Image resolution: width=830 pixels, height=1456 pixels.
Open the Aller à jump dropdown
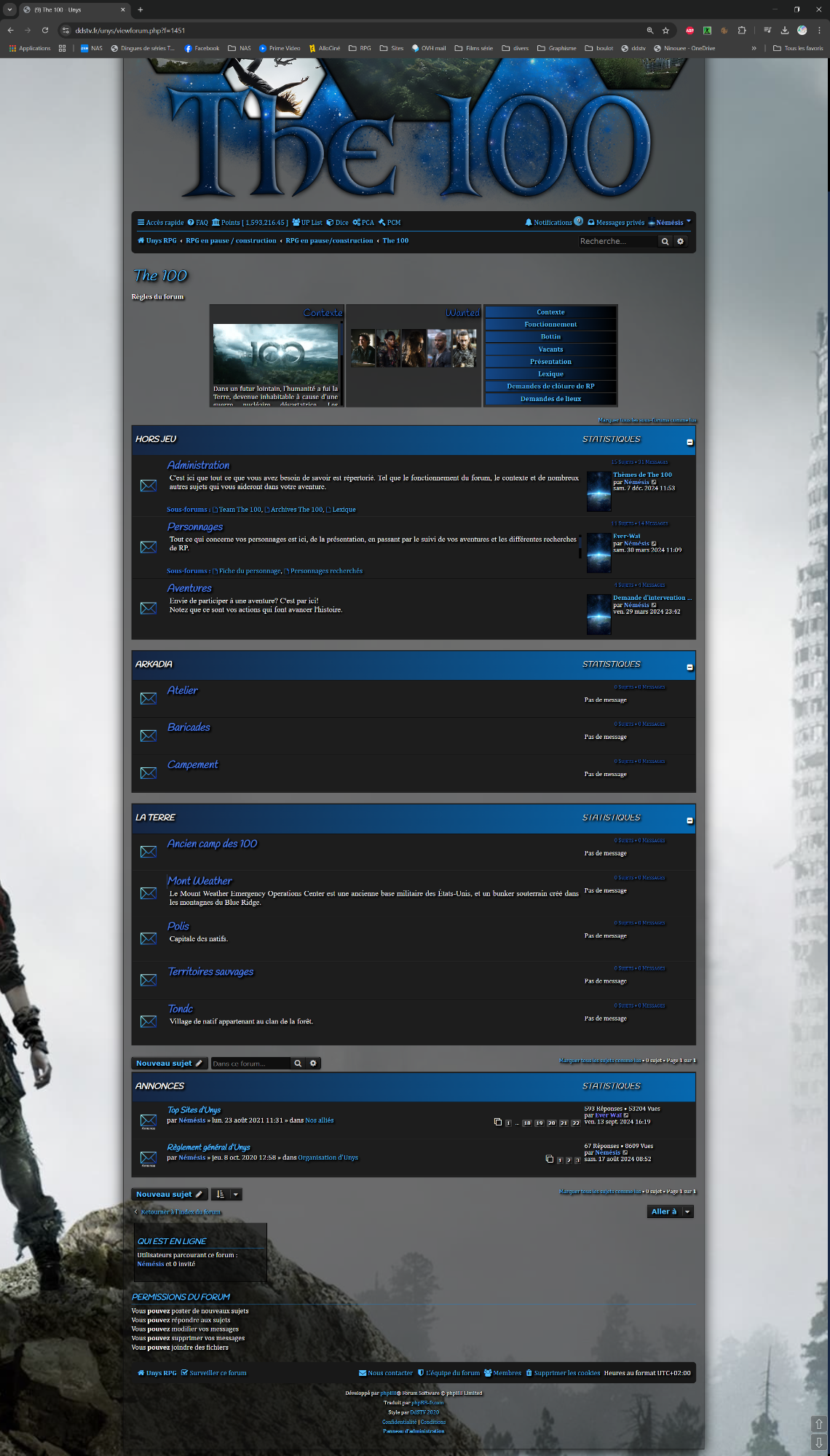(671, 1211)
